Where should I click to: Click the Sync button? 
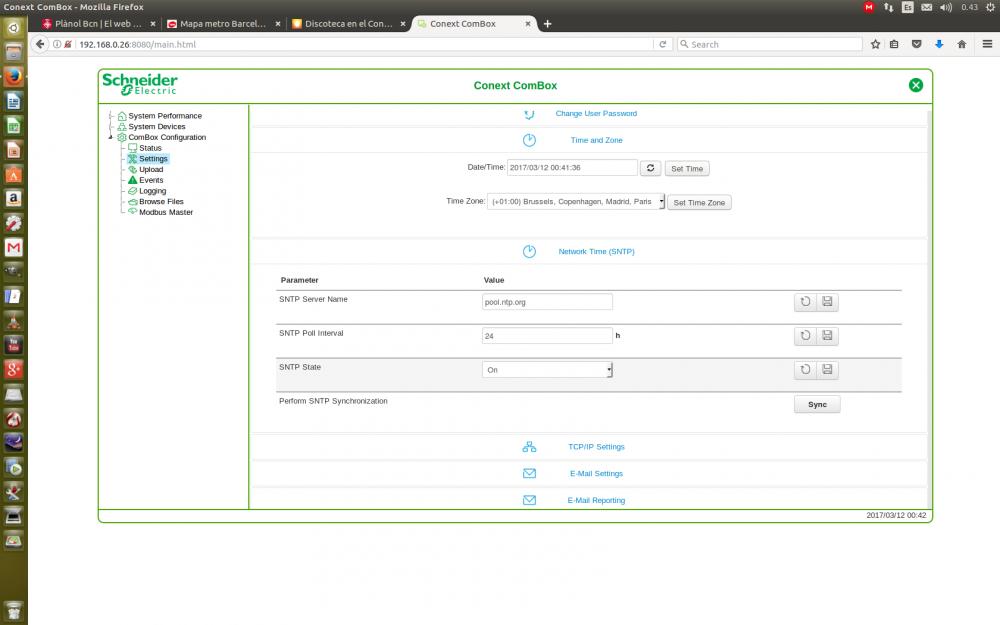pyautogui.click(x=817, y=405)
